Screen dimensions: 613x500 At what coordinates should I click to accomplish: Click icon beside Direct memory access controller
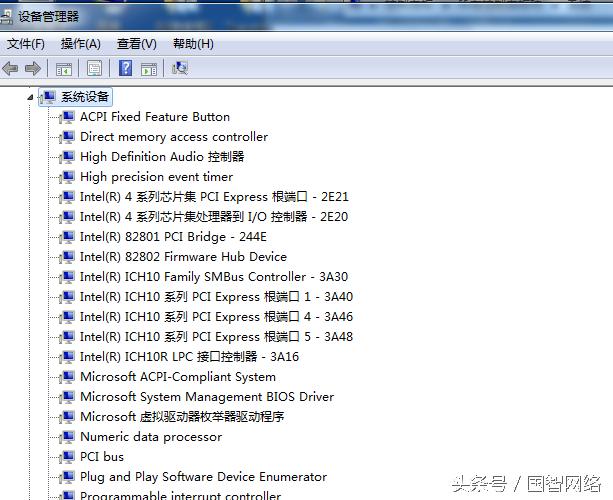point(67,137)
